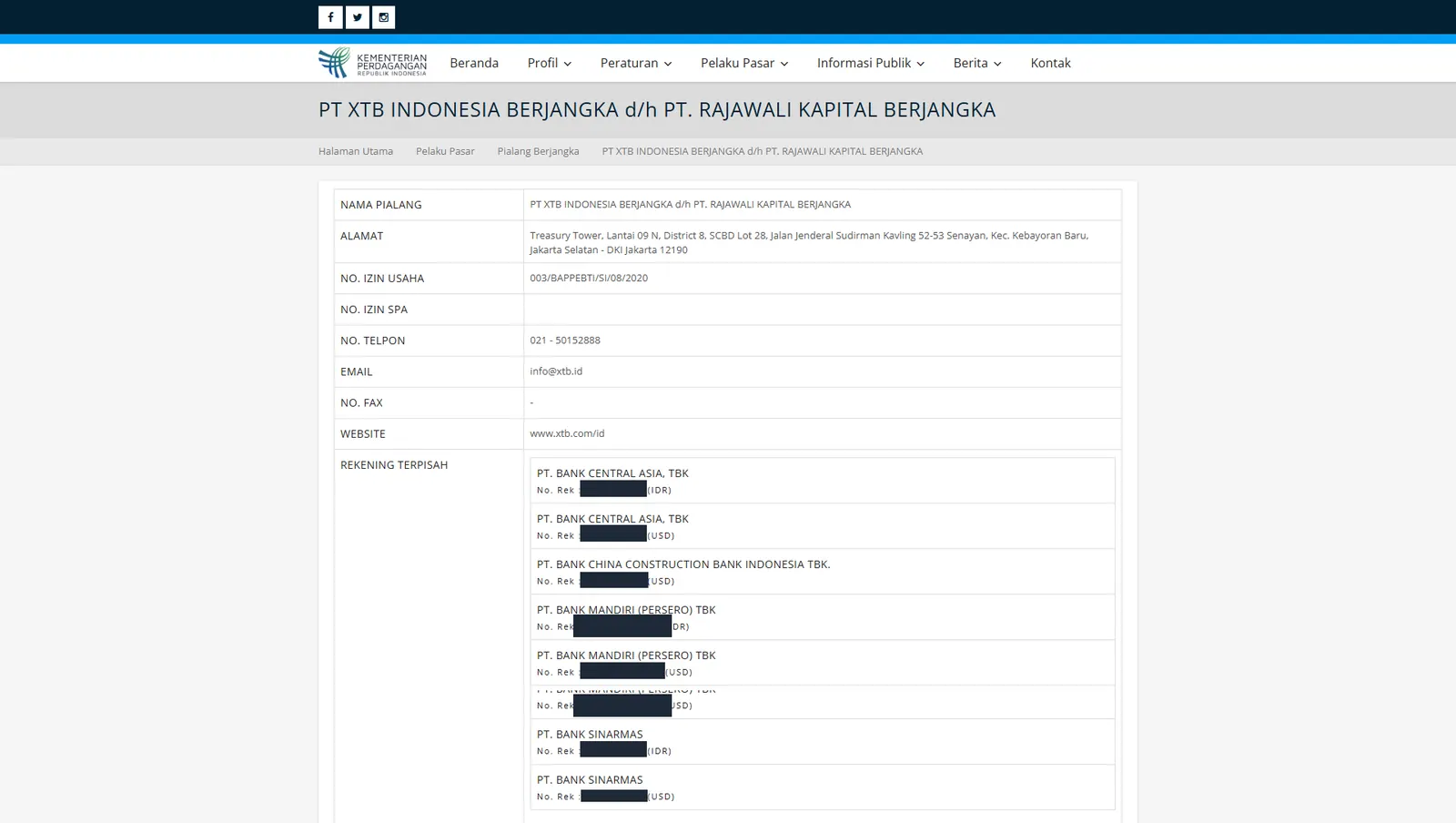Click the email info@xtb.id

coord(556,371)
